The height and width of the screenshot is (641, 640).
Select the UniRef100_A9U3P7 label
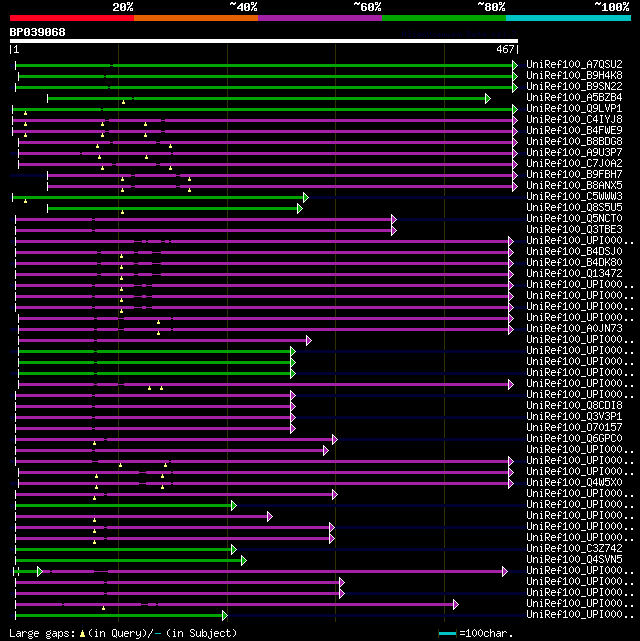click(x=574, y=153)
